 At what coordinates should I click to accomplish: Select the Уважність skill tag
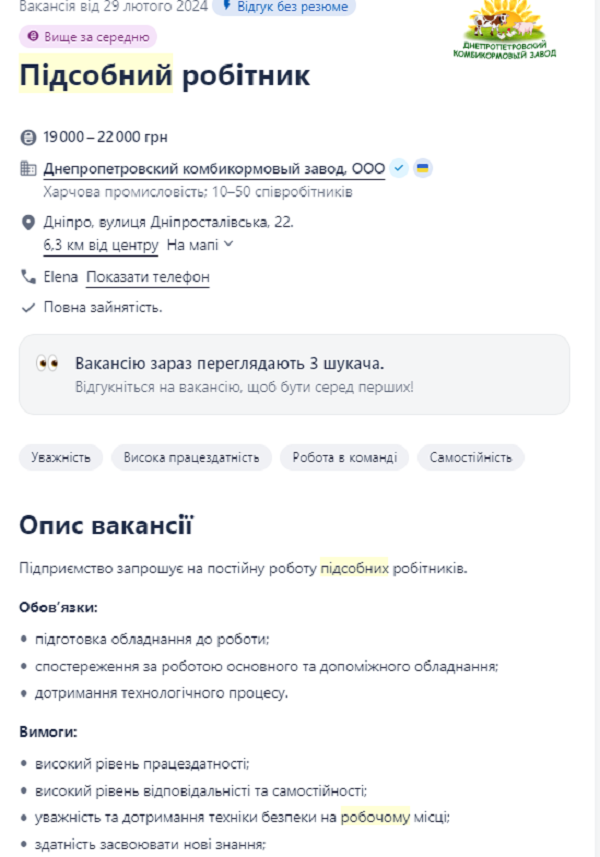[61, 458]
